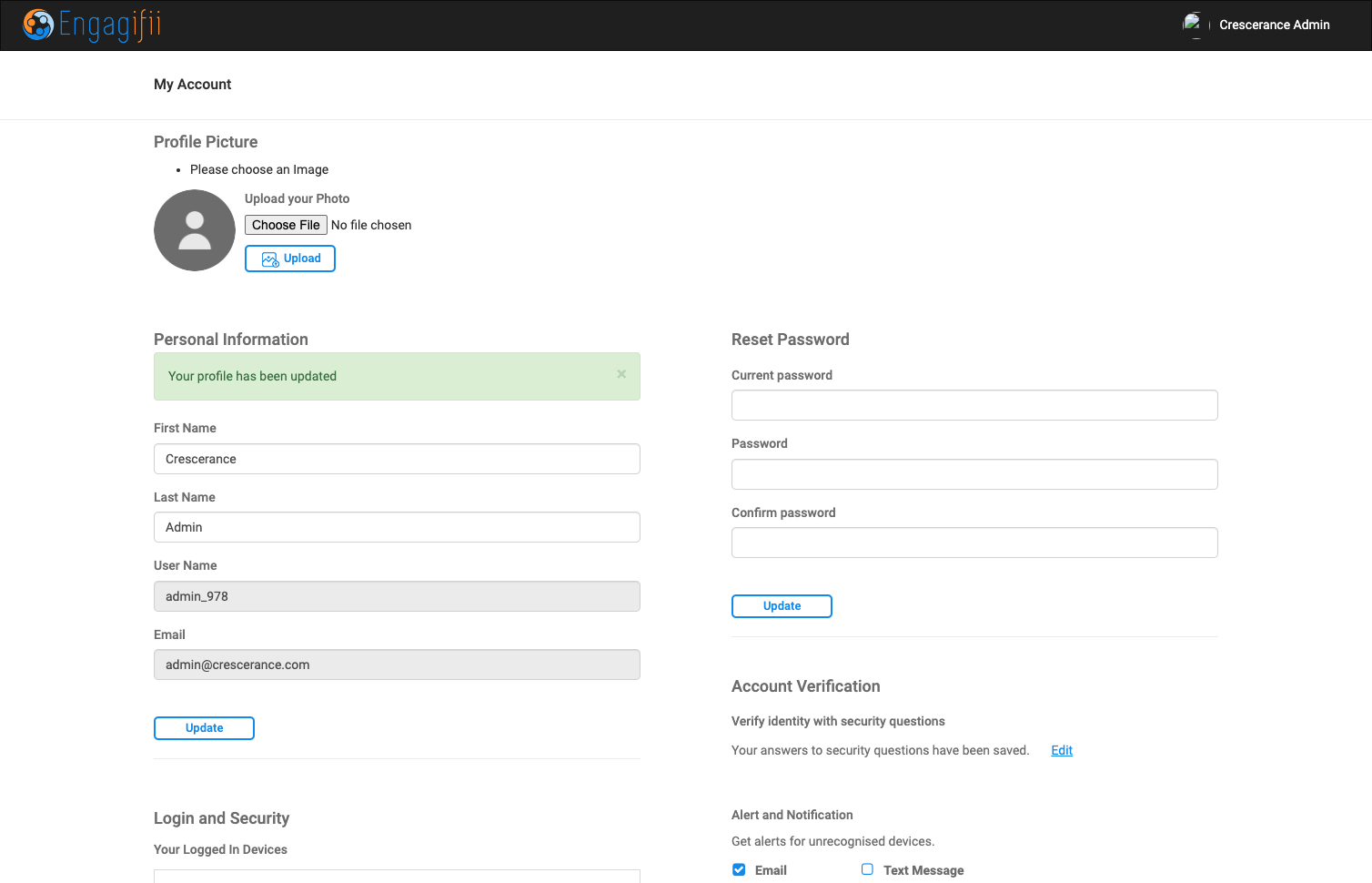Click the 'Please choose an Image' message
The width and height of the screenshot is (1372, 883).
coord(259,169)
